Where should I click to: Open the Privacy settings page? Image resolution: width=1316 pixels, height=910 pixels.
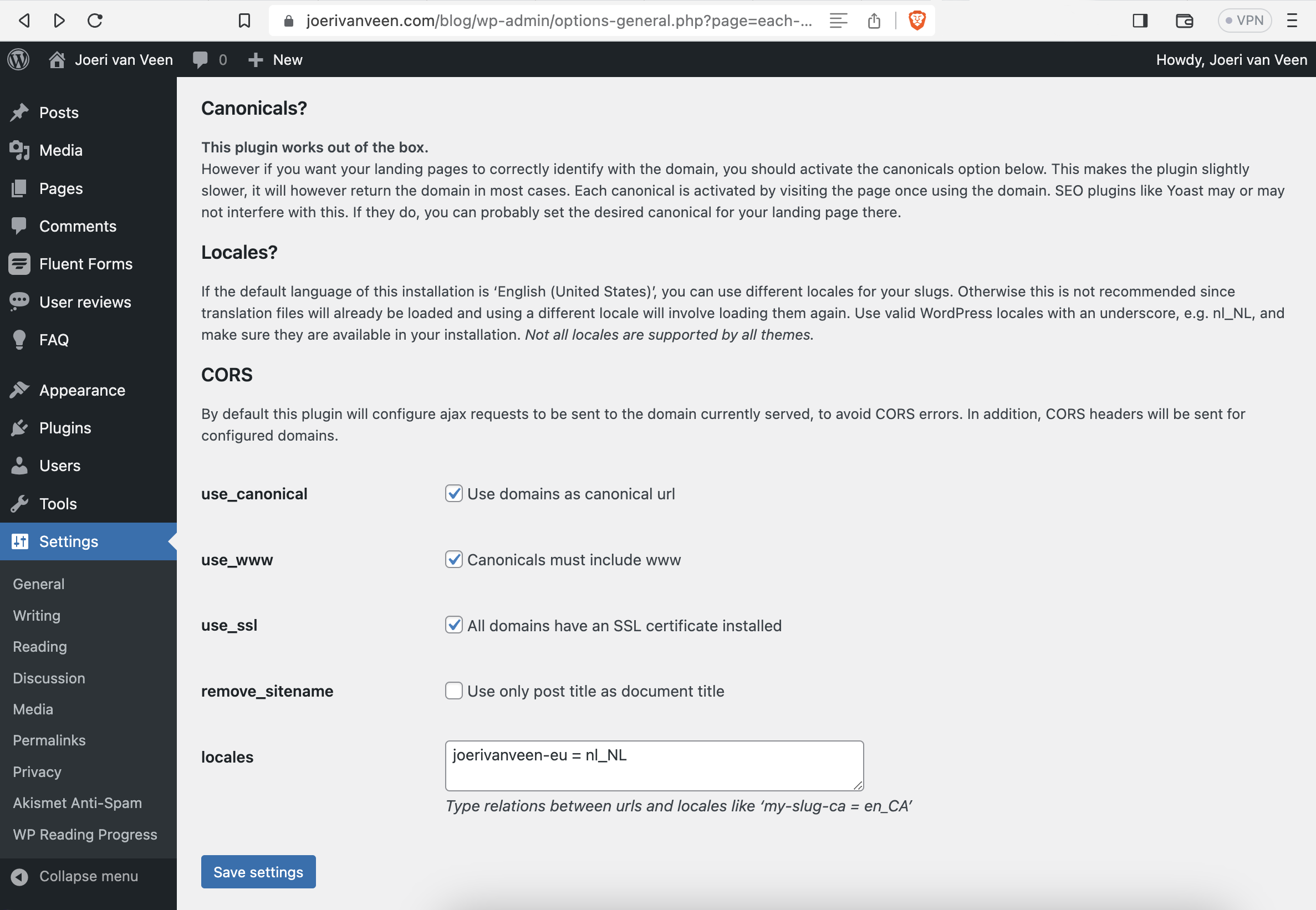pyautogui.click(x=37, y=771)
